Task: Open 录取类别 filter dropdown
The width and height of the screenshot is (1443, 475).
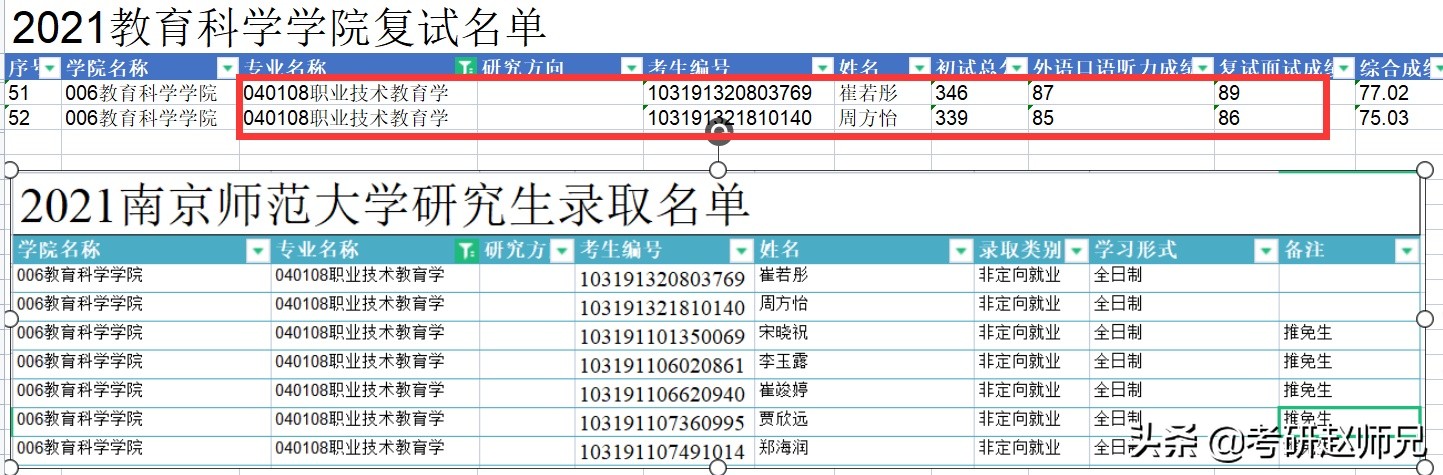Action: [1078, 250]
